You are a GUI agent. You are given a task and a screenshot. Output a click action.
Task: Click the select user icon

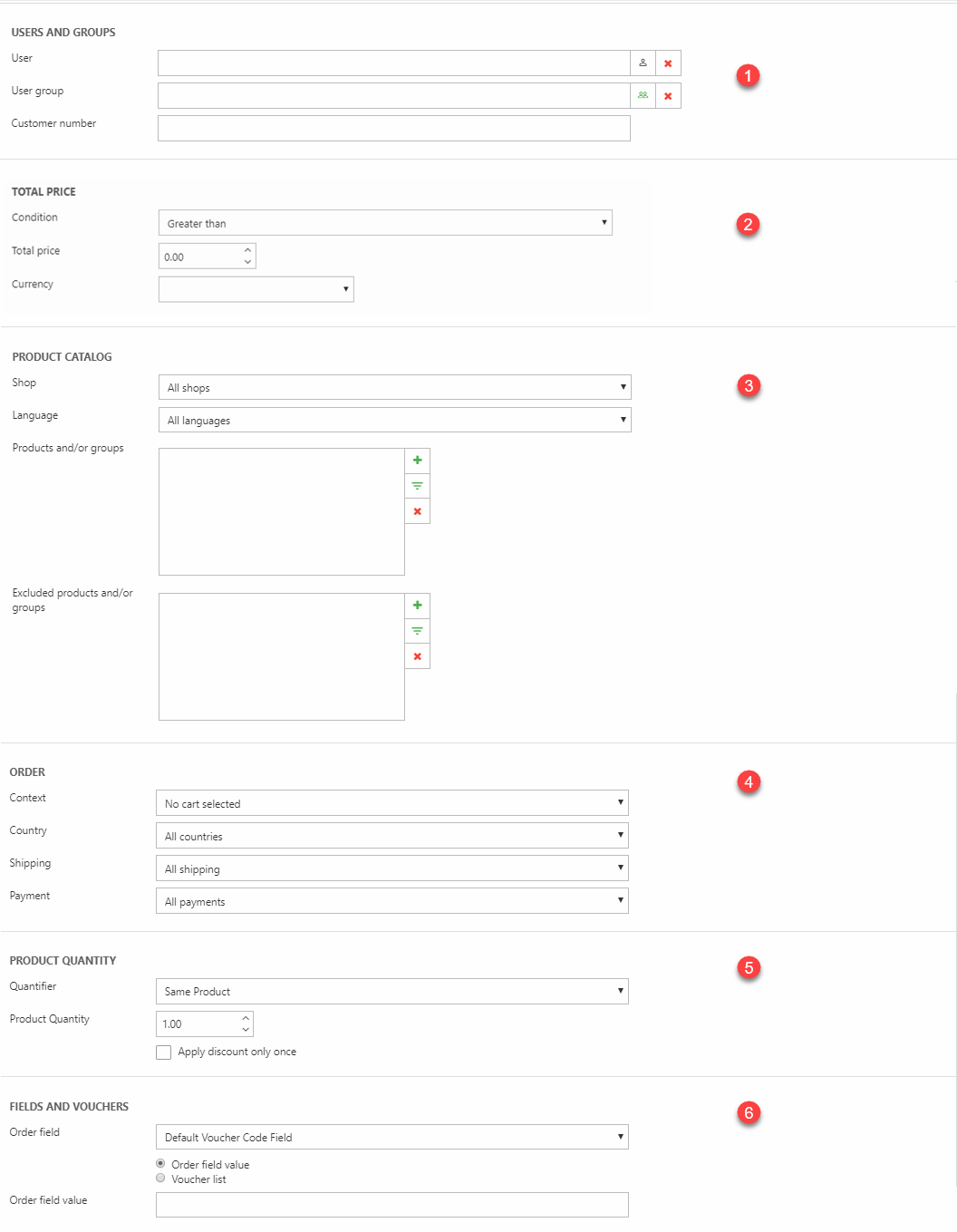tap(643, 63)
